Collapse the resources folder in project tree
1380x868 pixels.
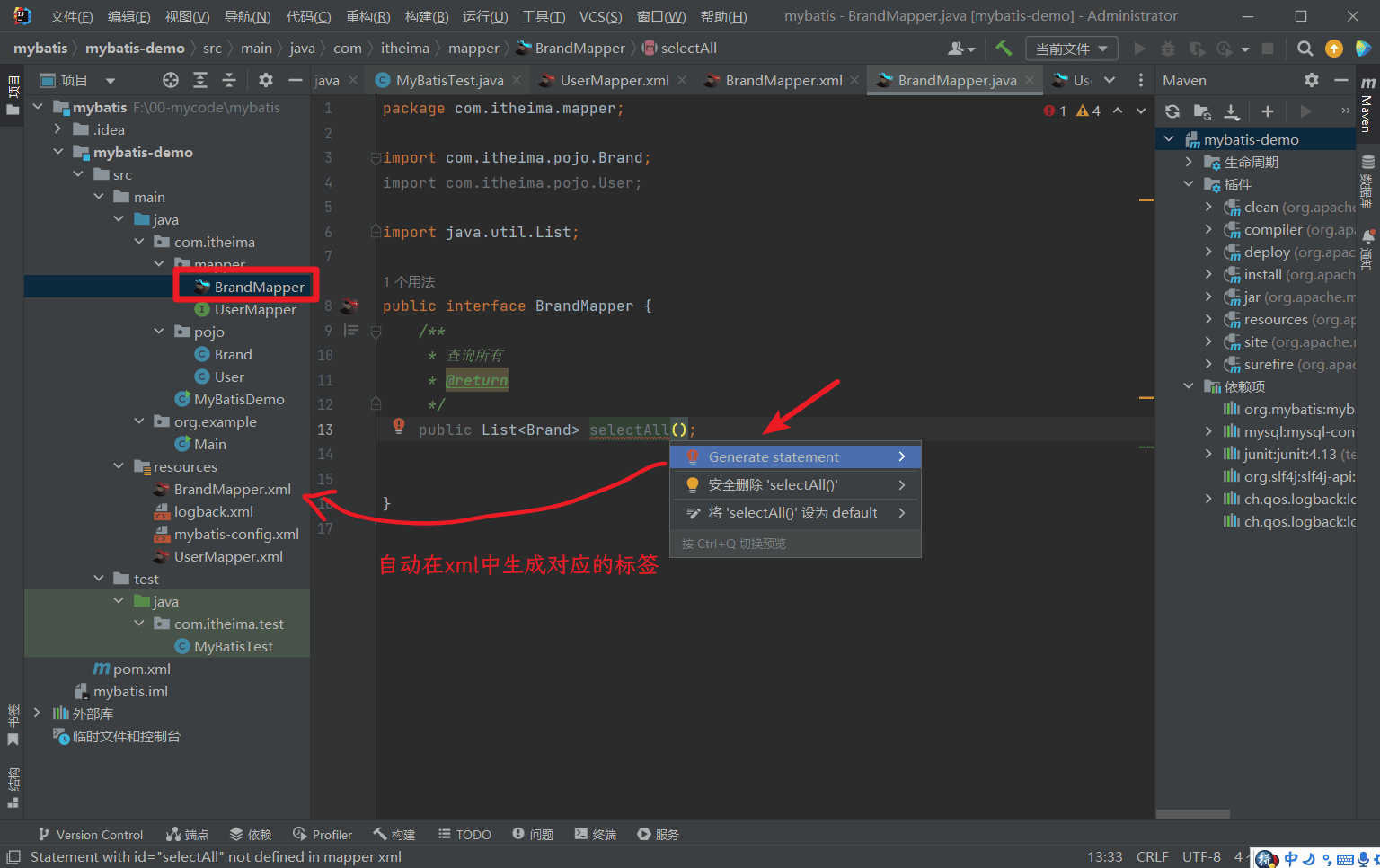point(119,466)
